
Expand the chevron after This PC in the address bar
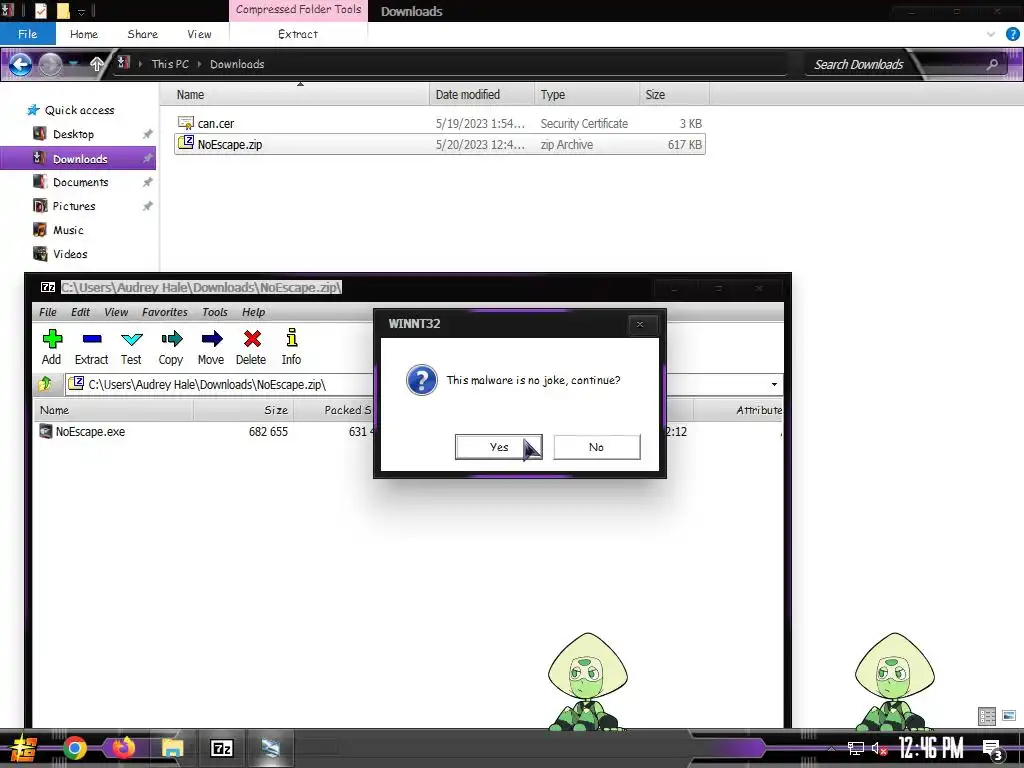(199, 64)
